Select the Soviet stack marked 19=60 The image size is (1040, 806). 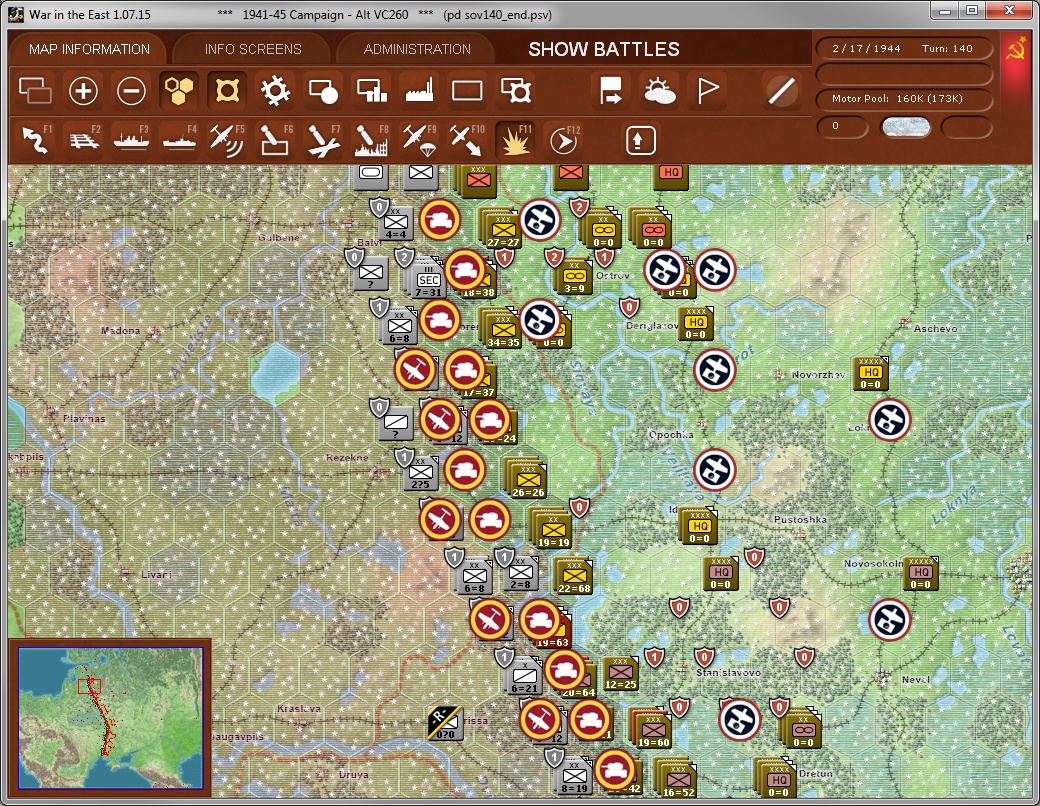pyautogui.click(x=653, y=730)
